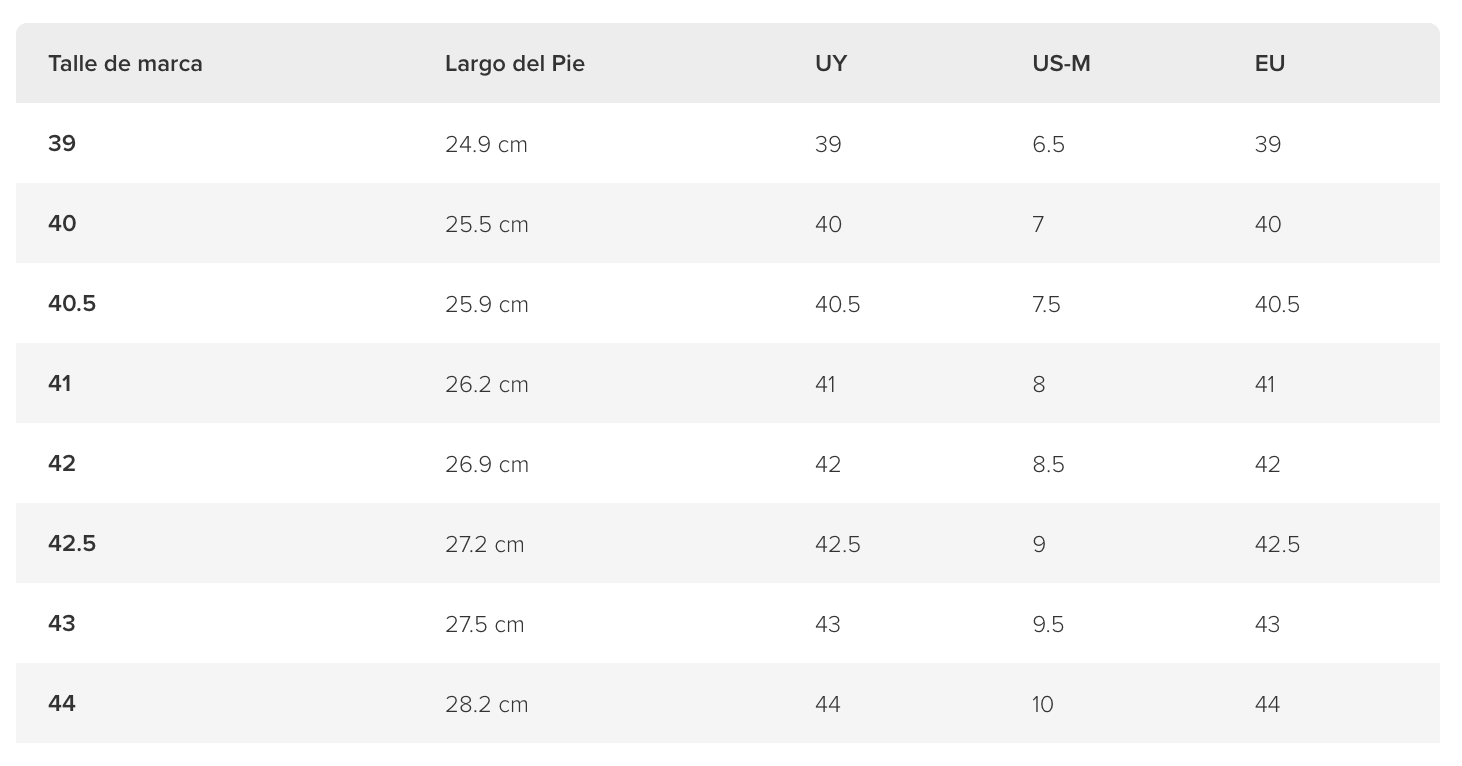The width and height of the screenshot is (1462, 766).
Task: Select brand size 41 row label
Action: (x=60, y=384)
